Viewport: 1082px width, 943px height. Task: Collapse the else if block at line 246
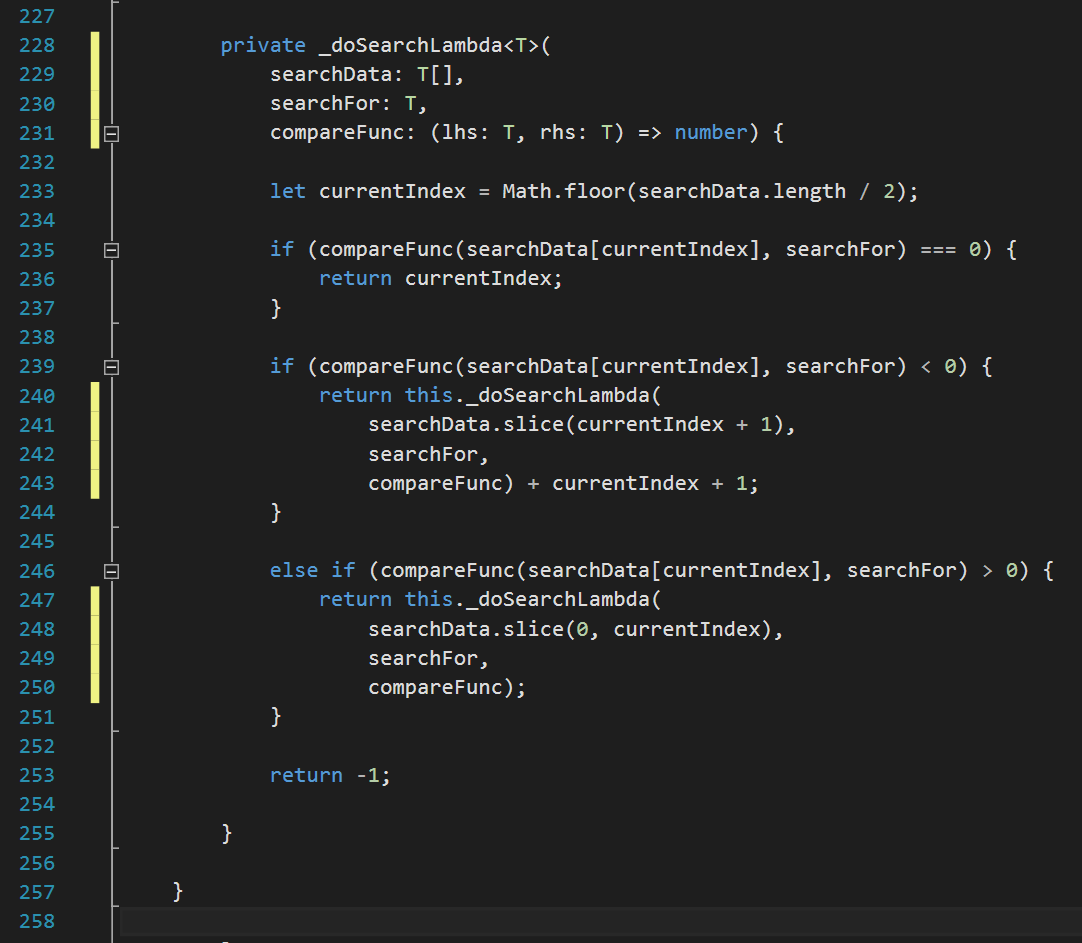click(x=111, y=570)
